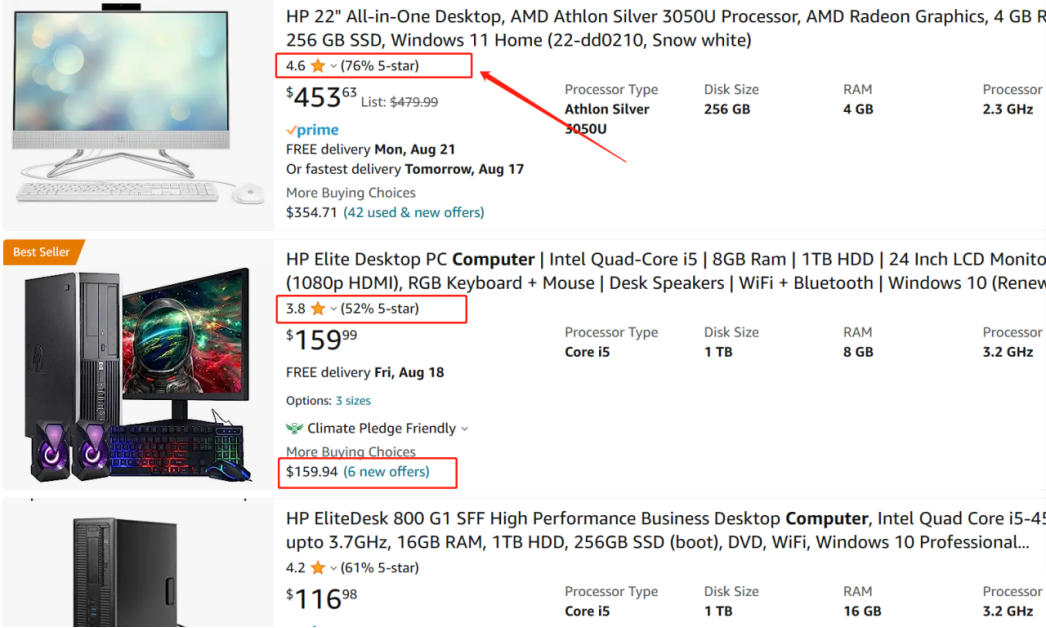Viewport: 1046px width, 628px height.
Task: Open the 42 used & new offers link
Action: [x=414, y=212]
